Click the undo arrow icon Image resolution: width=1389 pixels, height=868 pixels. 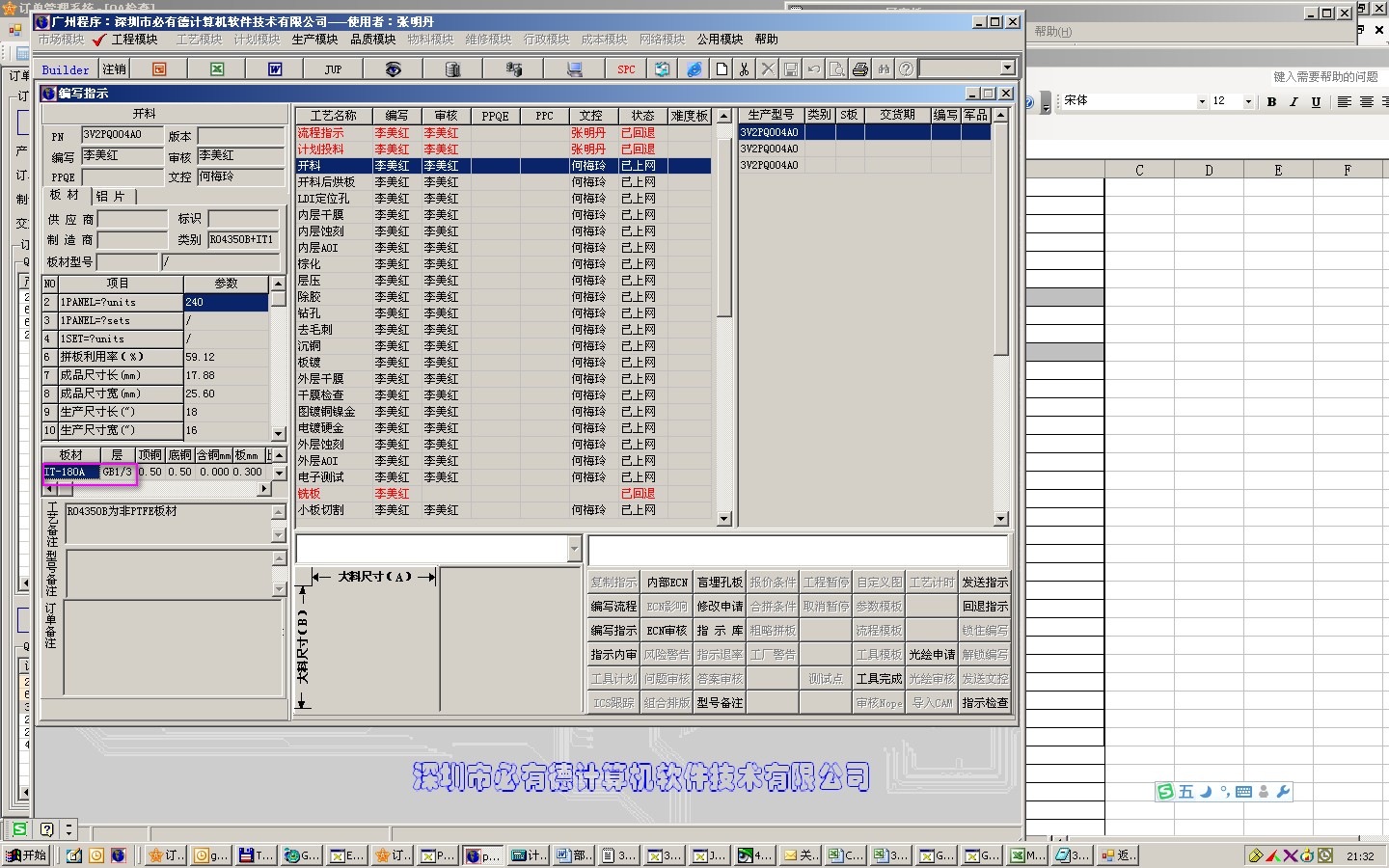click(814, 69)
